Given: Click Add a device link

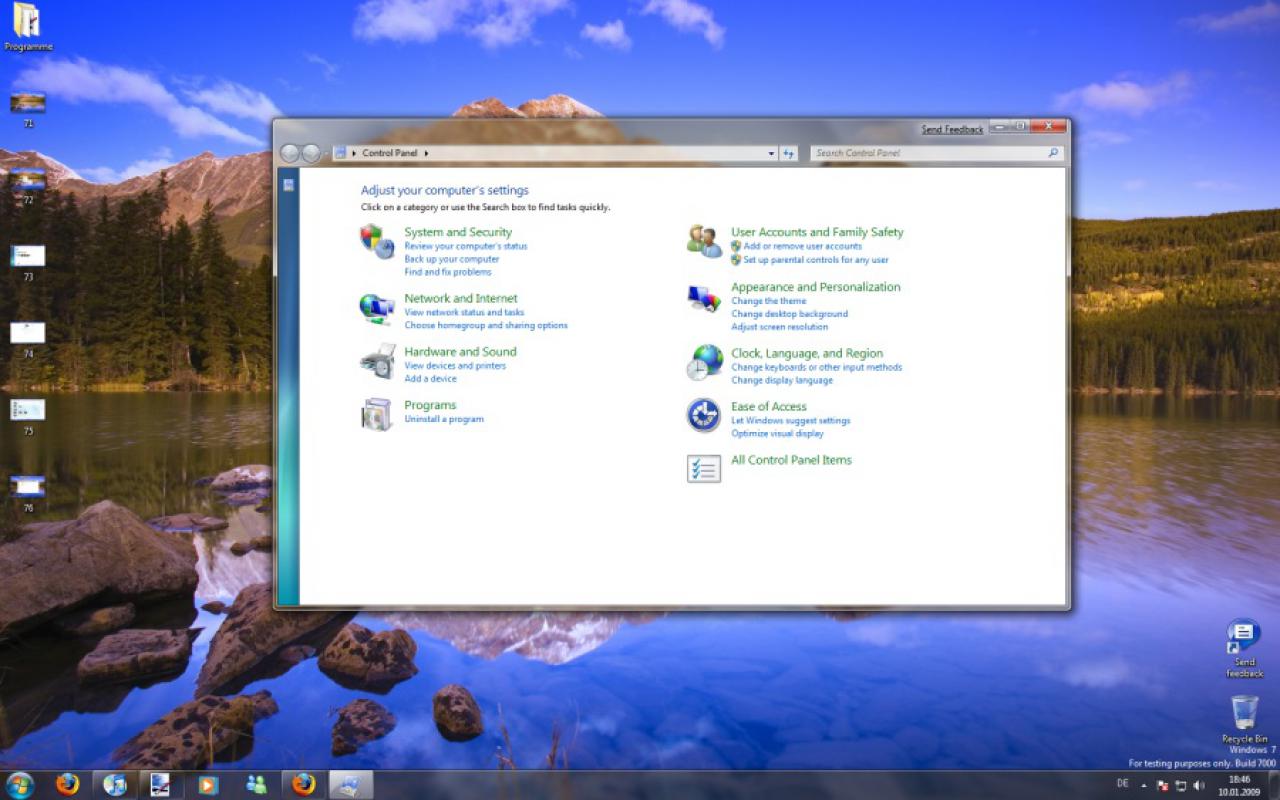Looking at the screenshot, I should pyautogui.click(x=430, y=379).
